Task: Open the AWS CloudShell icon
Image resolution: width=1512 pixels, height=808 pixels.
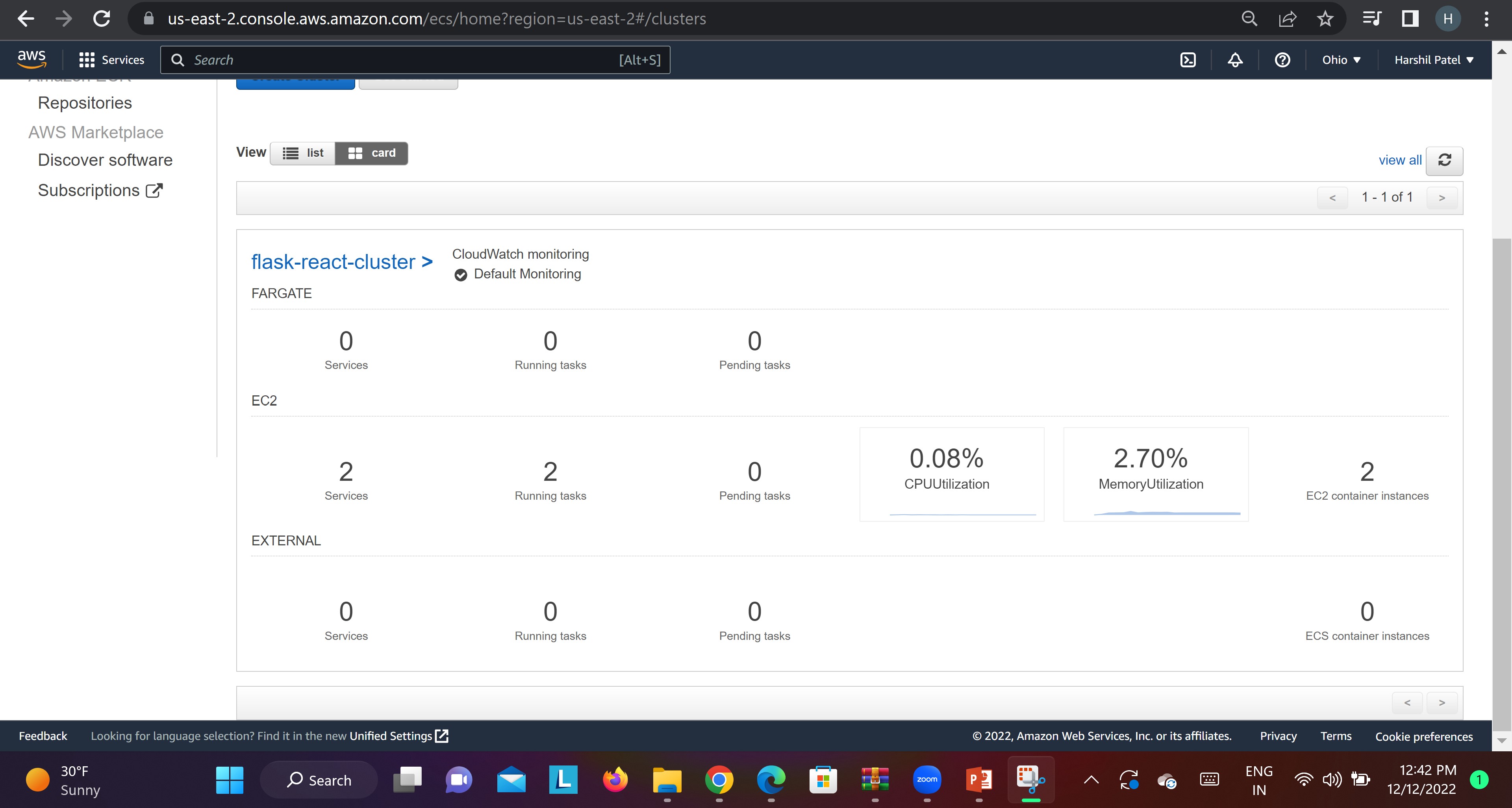Action: point(1188,60)
